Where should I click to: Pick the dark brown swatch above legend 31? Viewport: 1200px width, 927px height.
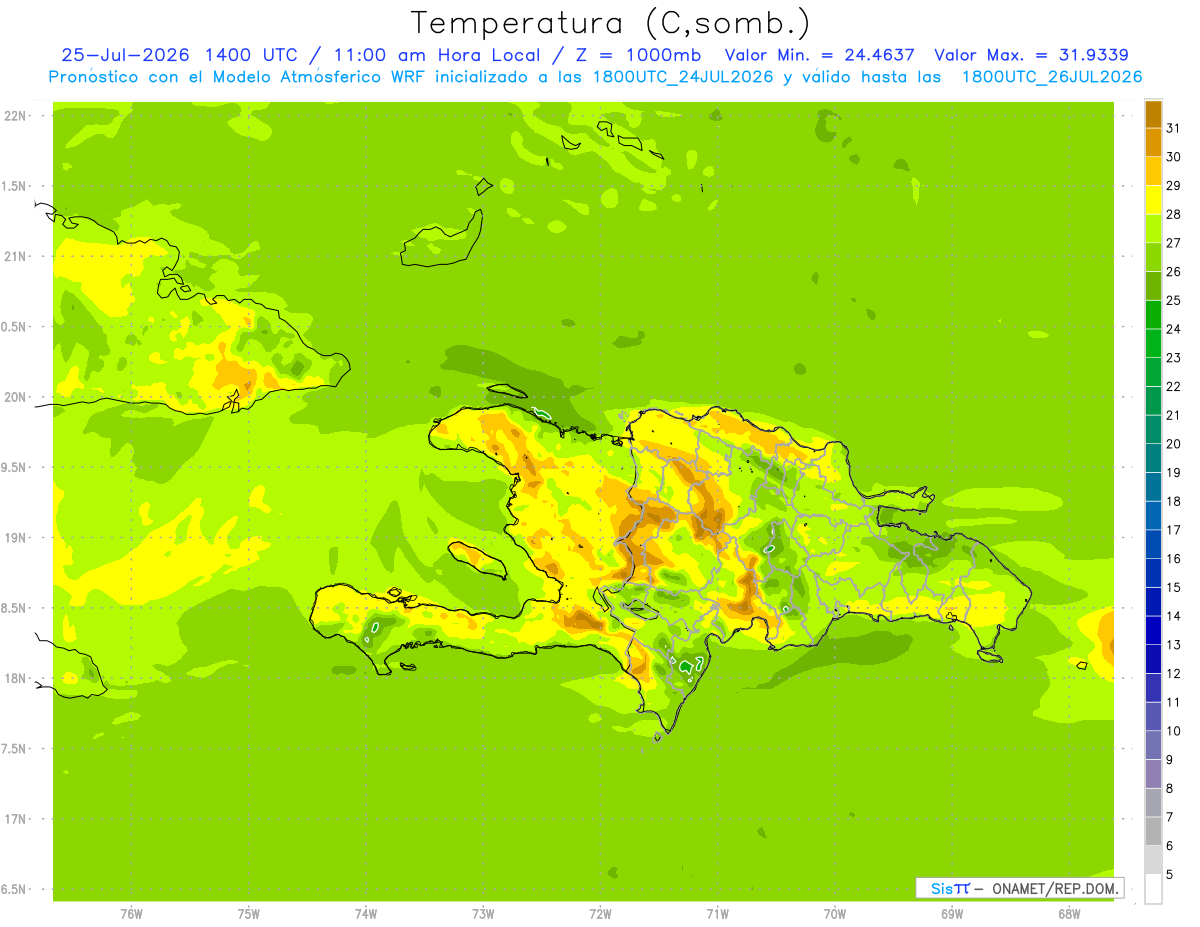(x=1153, y=114)
